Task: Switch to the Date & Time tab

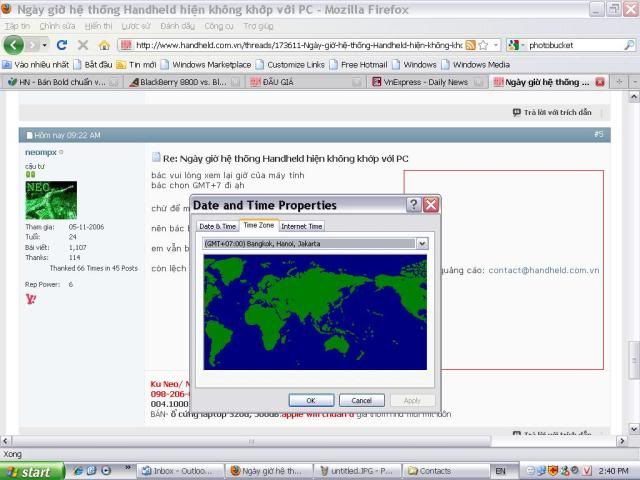Action: point(218,226)
